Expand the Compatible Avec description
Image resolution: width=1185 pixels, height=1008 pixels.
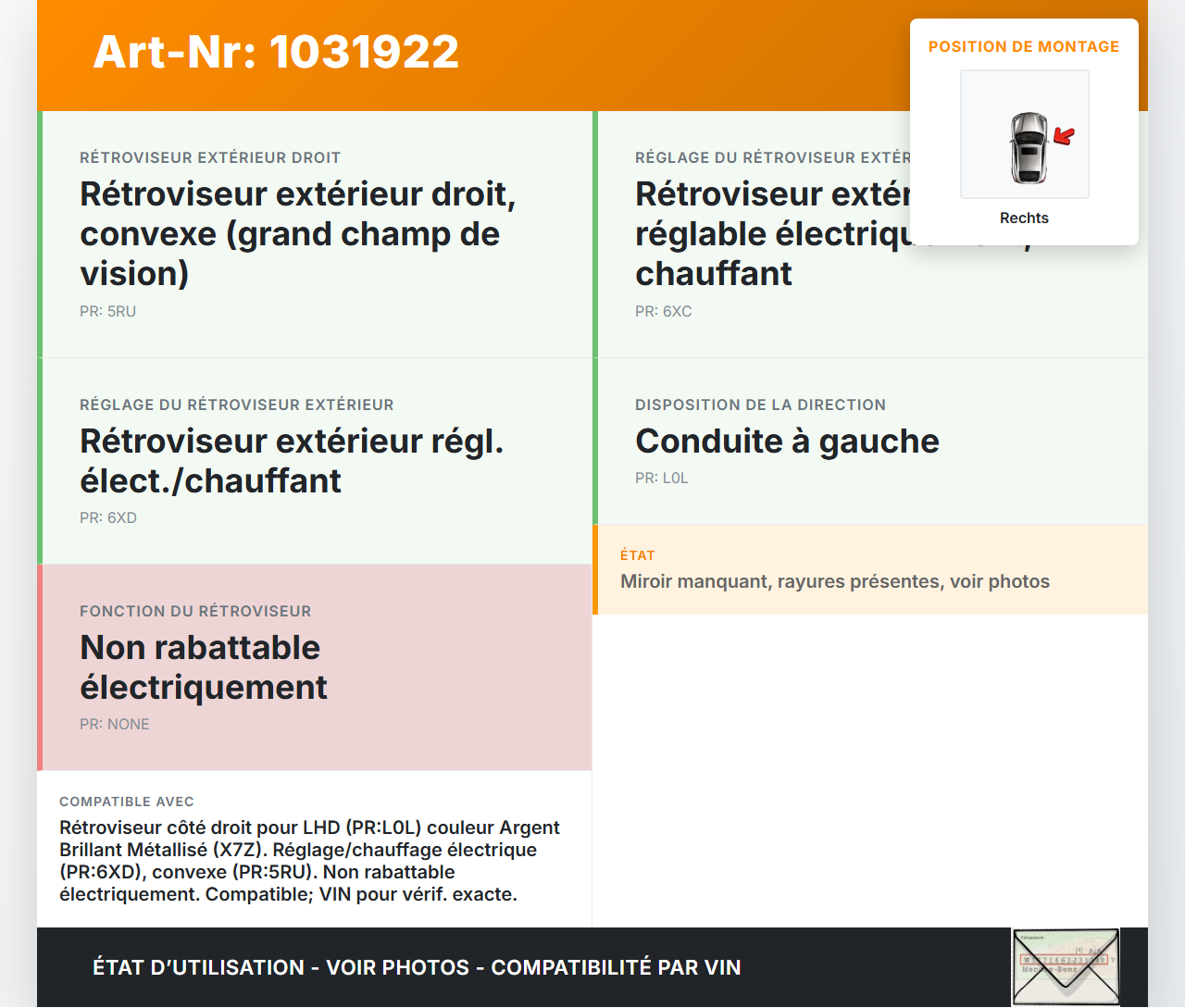309,860
